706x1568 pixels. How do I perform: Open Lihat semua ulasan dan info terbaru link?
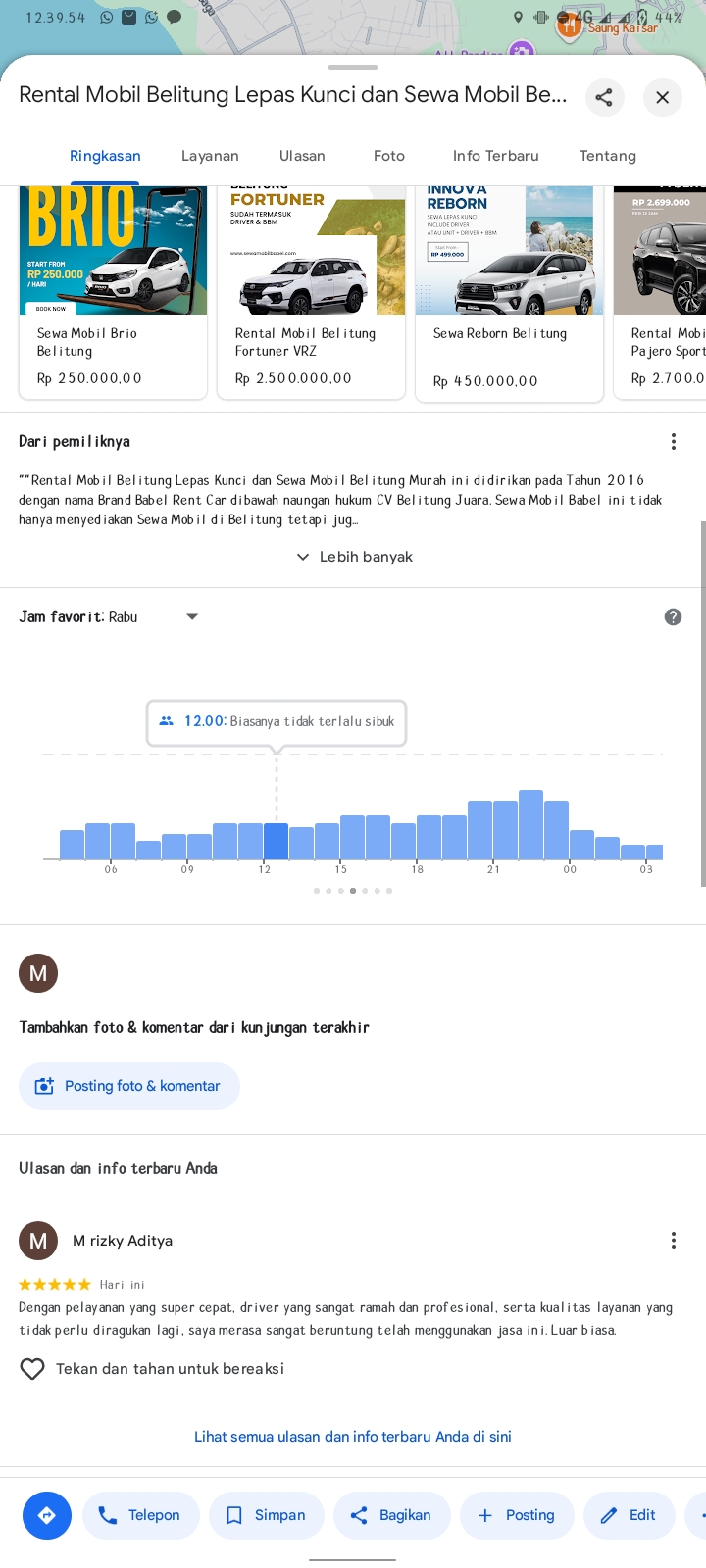pyautogui.click(x=353, y=1437)
